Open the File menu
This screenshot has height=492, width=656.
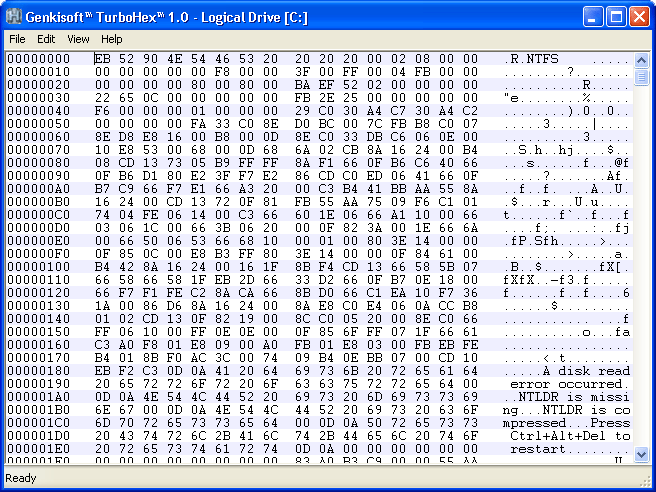click(17, 38)
